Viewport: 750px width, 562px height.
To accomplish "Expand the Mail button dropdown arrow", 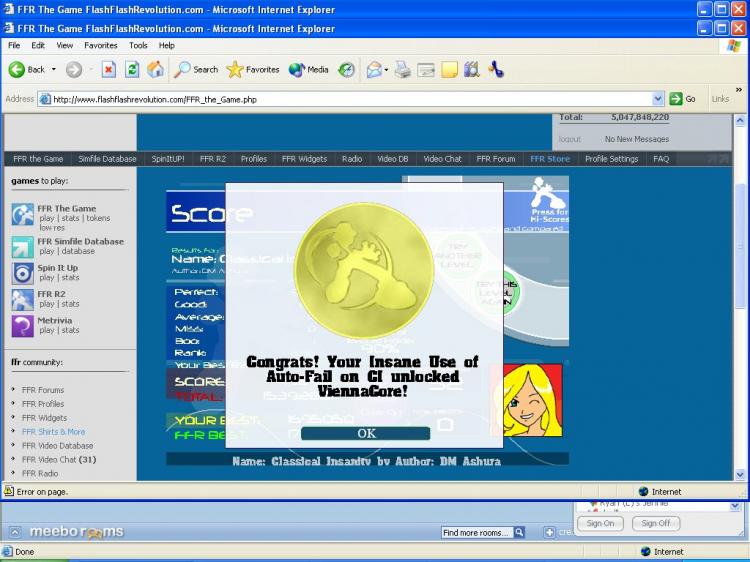I will point(386,69).
